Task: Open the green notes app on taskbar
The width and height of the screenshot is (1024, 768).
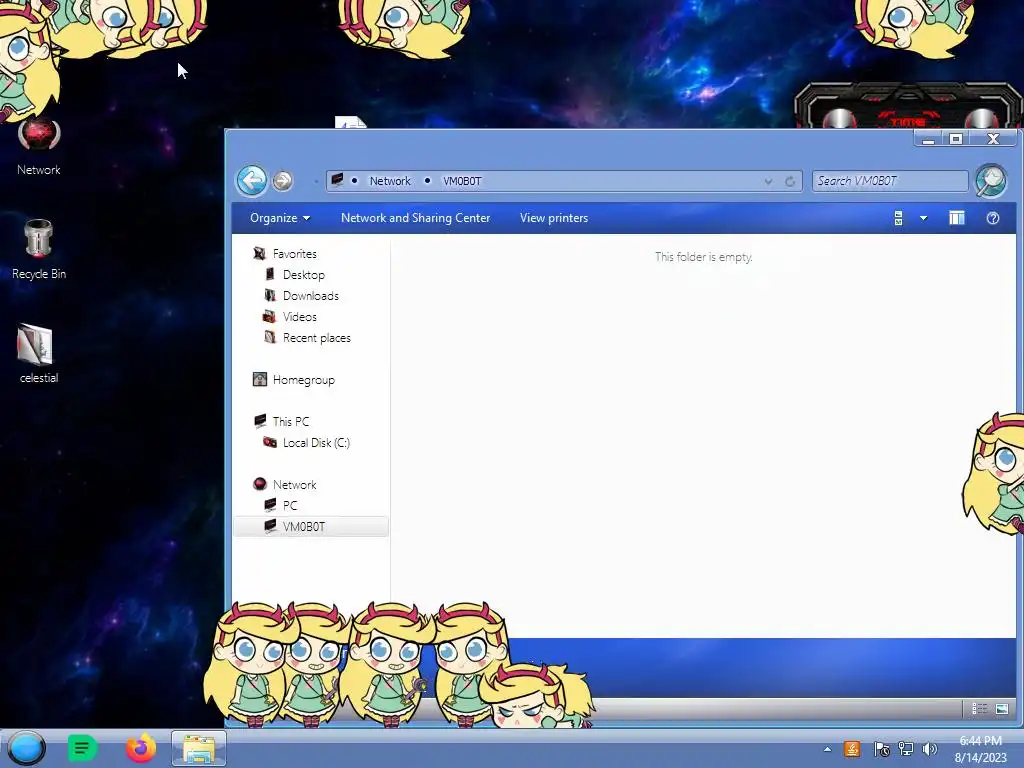Action: [x=82, y=748]
